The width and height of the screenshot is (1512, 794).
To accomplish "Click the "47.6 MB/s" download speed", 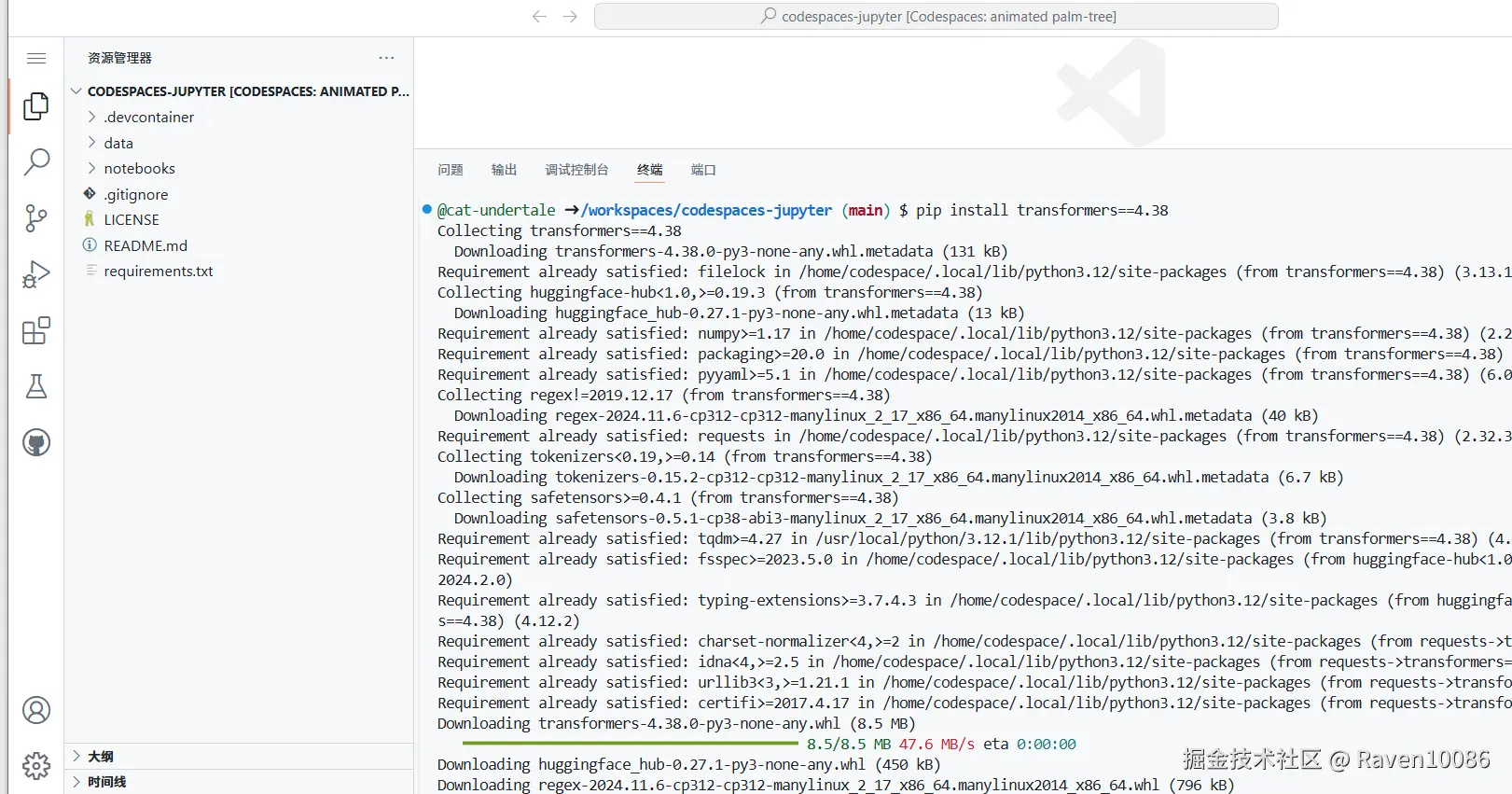I will [x=936, y=744].
